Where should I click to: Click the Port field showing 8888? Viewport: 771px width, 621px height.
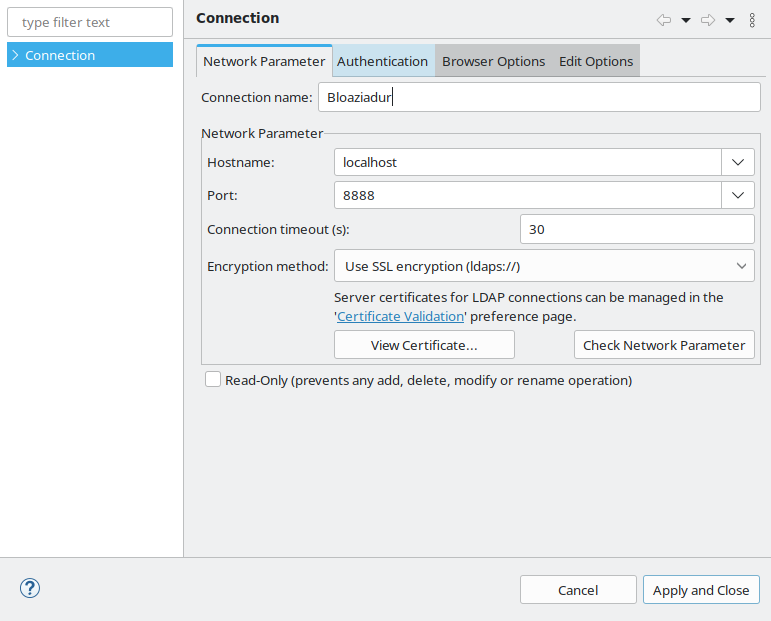coord(528,195)
